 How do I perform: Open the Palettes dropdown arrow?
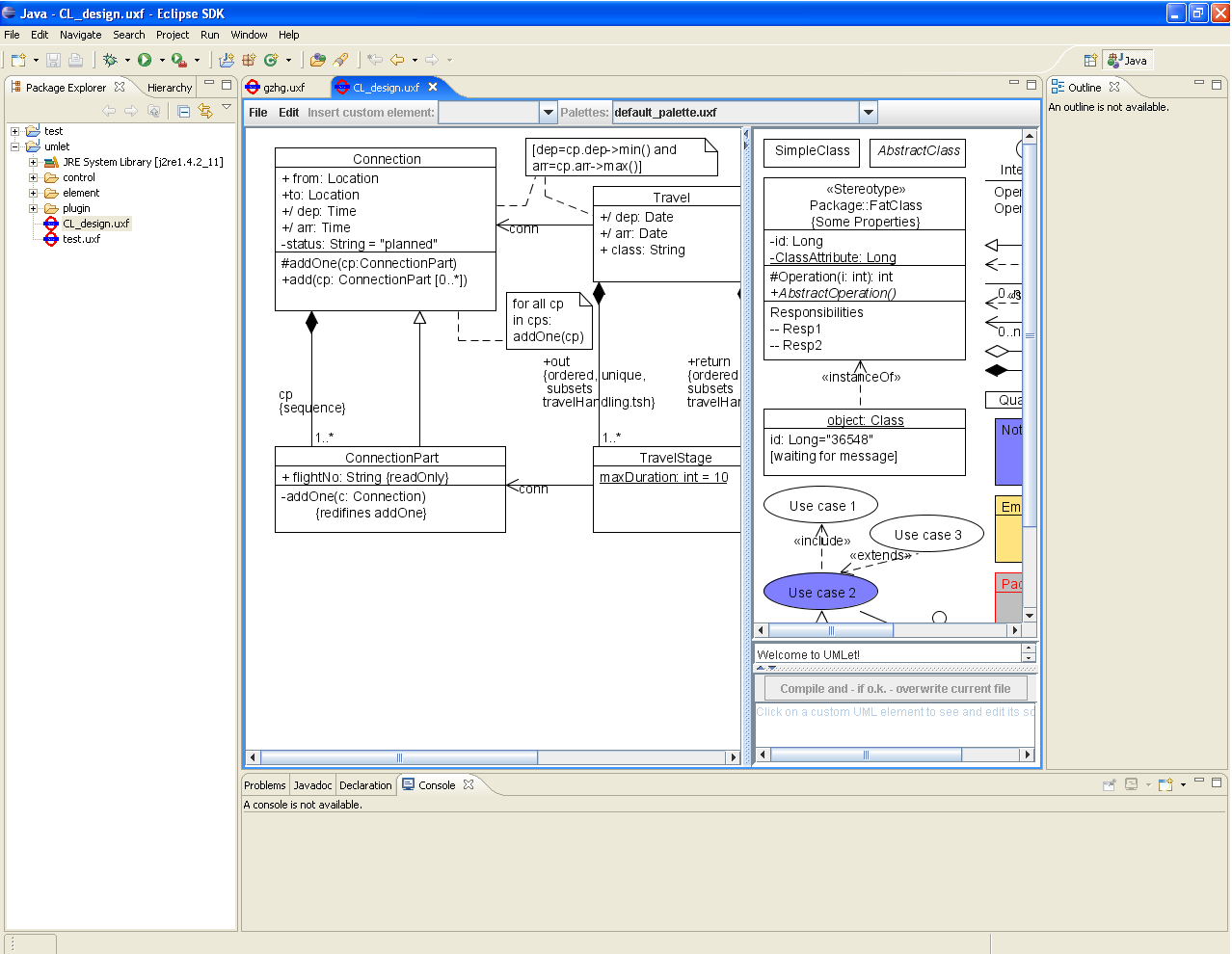868,113
